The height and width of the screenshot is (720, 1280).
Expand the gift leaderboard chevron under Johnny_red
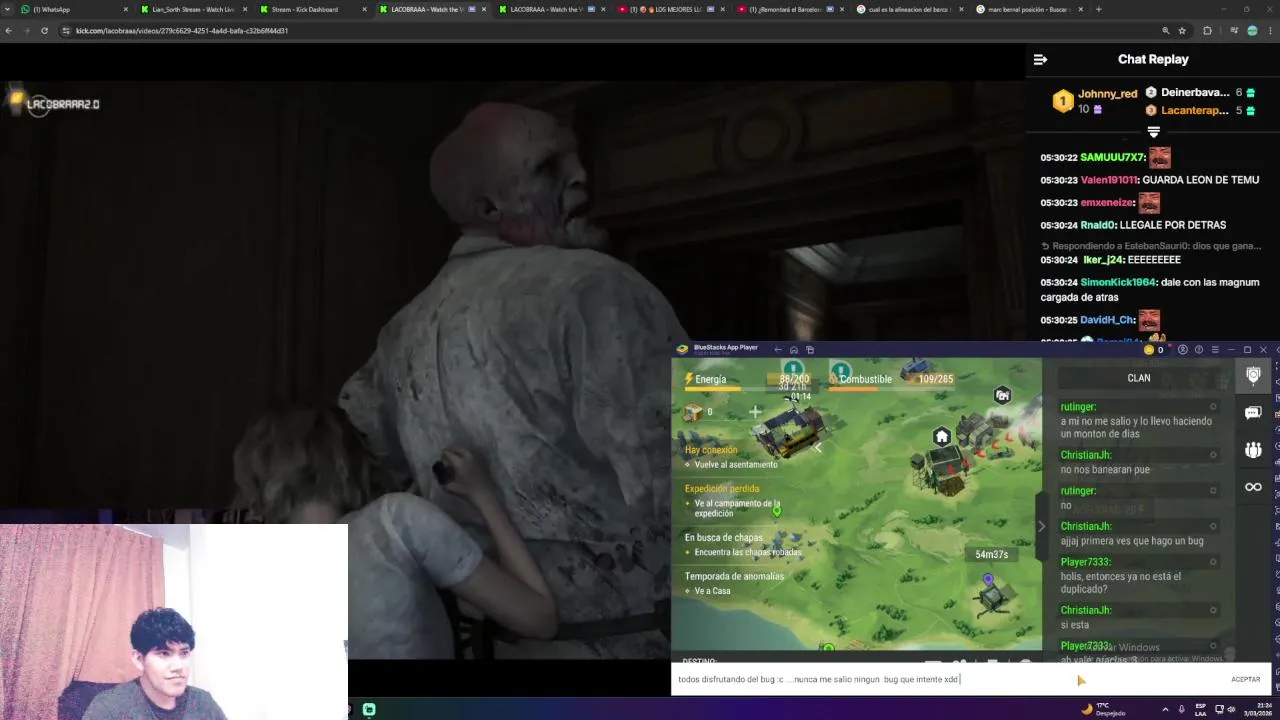[x=1153, y=131]
